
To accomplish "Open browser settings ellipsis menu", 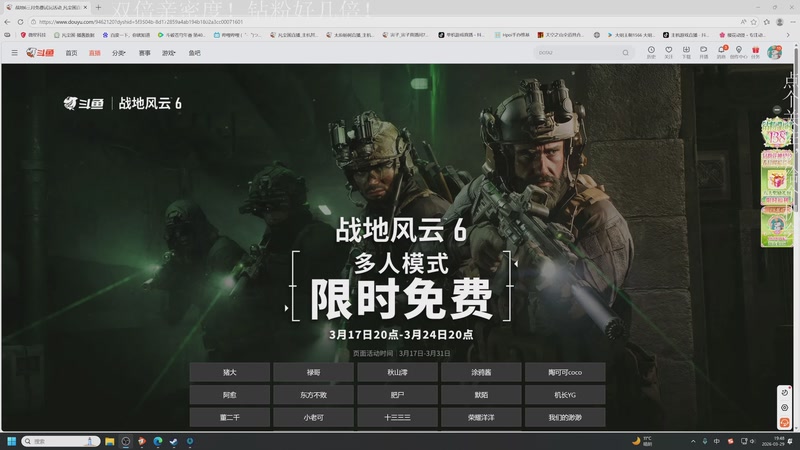I will 792,22.
